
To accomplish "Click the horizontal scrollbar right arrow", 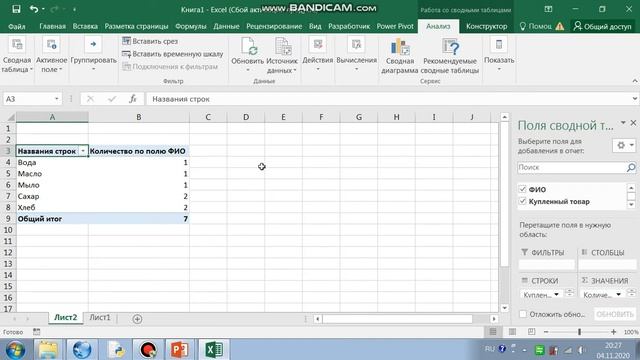I will pyautogui.click(x=494, y=319).
